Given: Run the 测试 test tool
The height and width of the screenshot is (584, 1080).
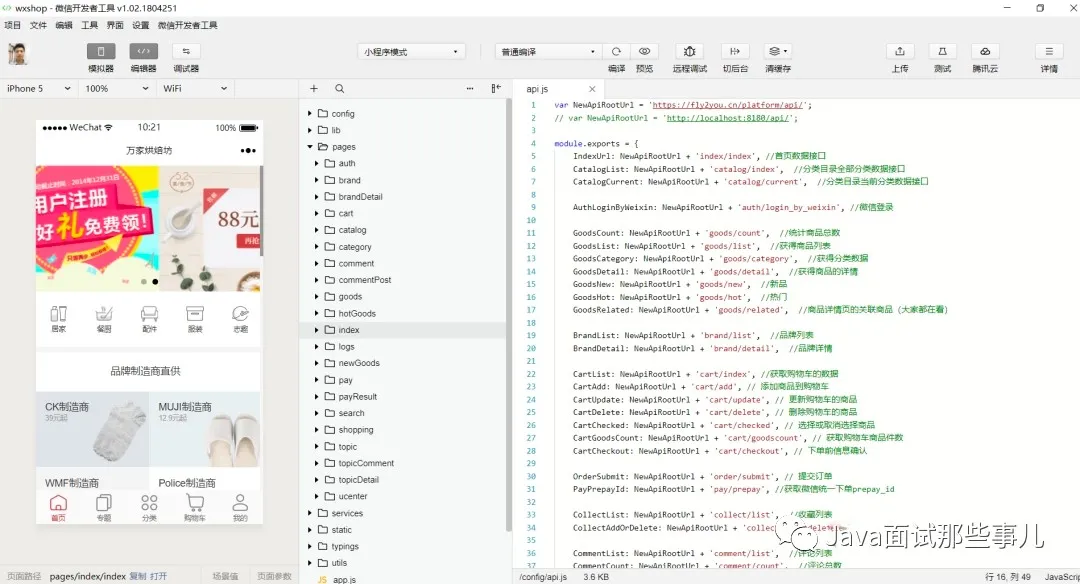Looking at the screenshot, I should (x=941, y=57).
